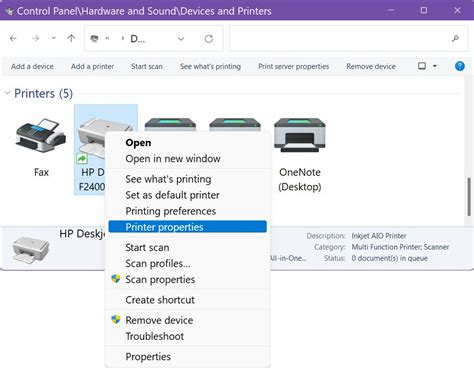The image size is (474, 368).
Task: Go up one level with Up arrow
Action: click(71, 39)
